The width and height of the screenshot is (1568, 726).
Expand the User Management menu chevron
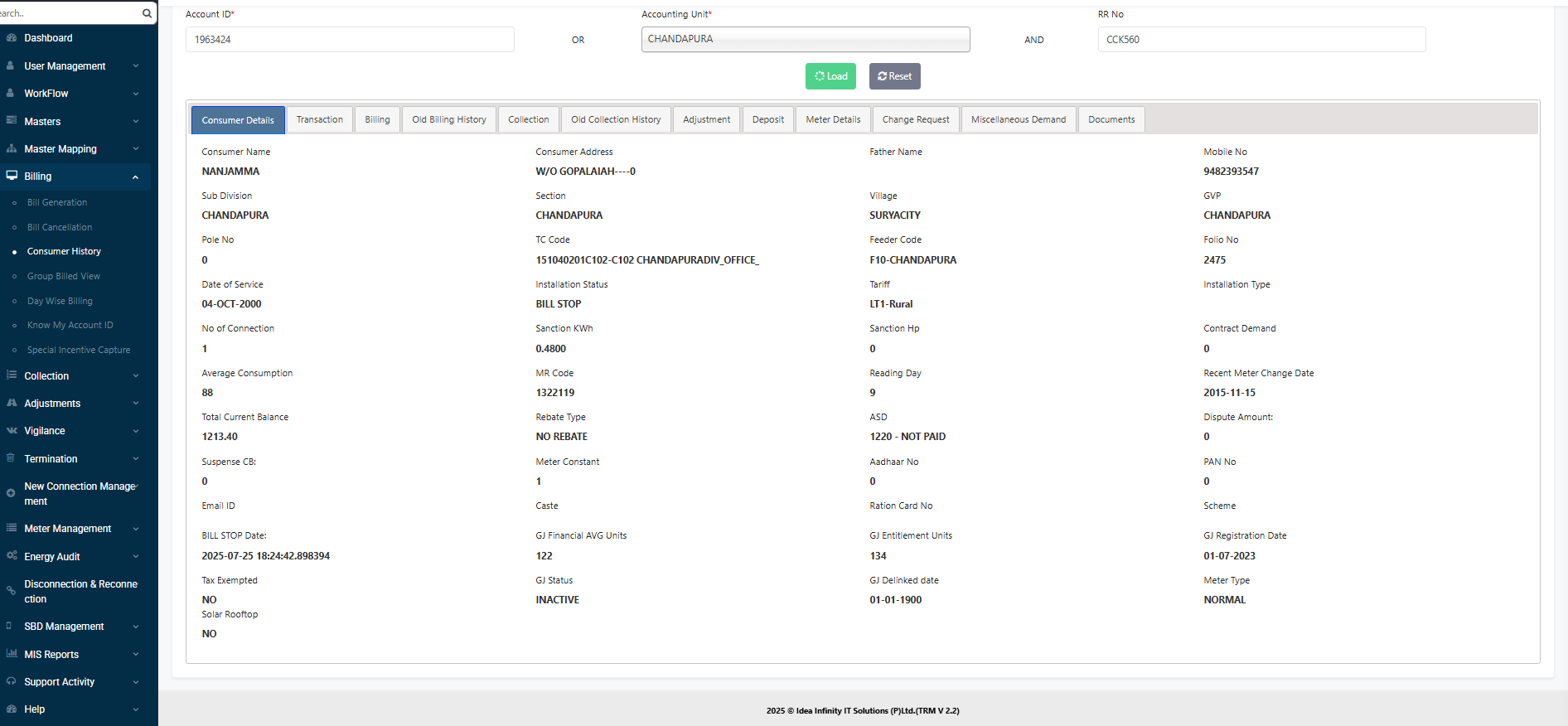click(136, 66)
